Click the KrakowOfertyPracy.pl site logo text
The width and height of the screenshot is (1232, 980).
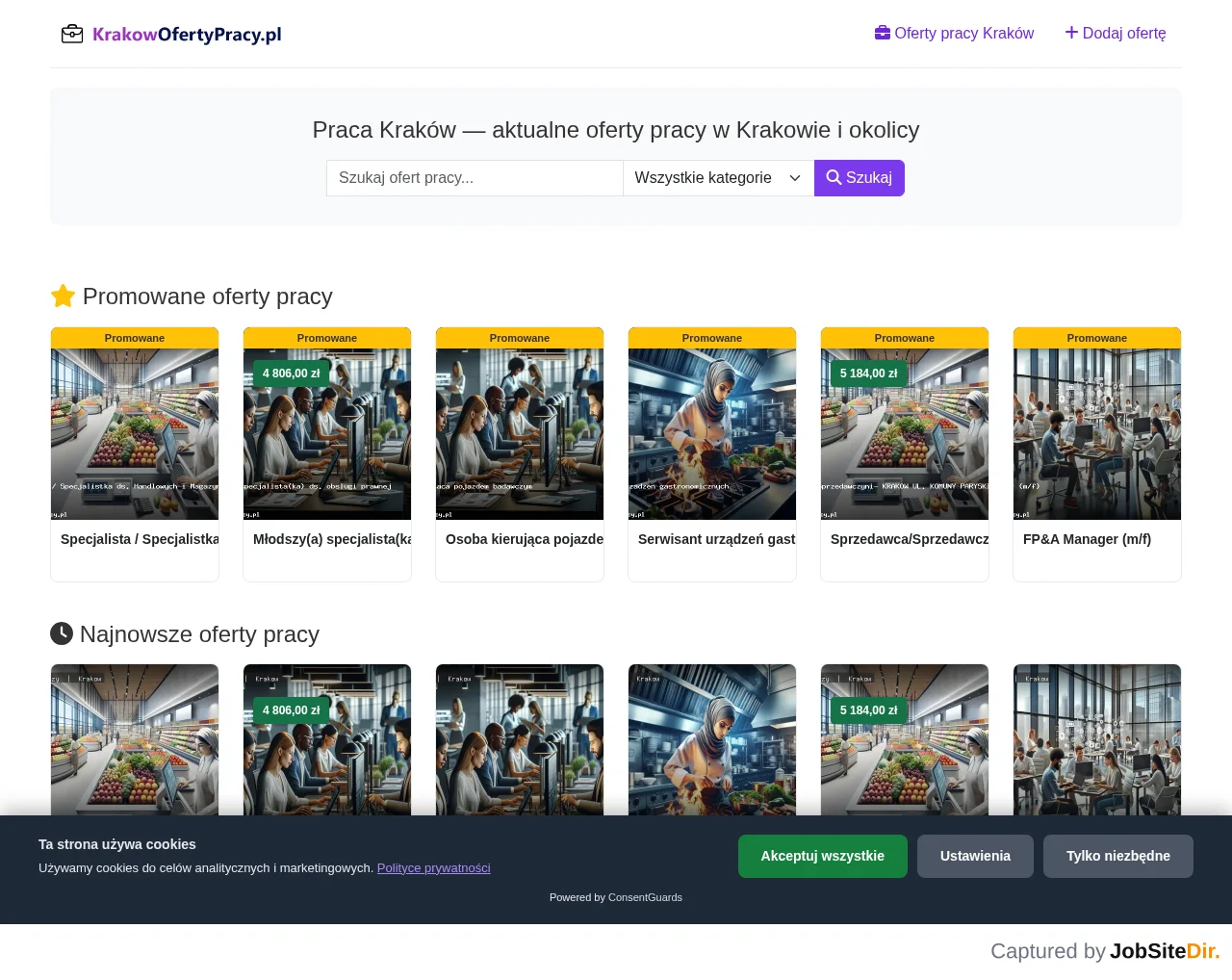tap(187, 35)
